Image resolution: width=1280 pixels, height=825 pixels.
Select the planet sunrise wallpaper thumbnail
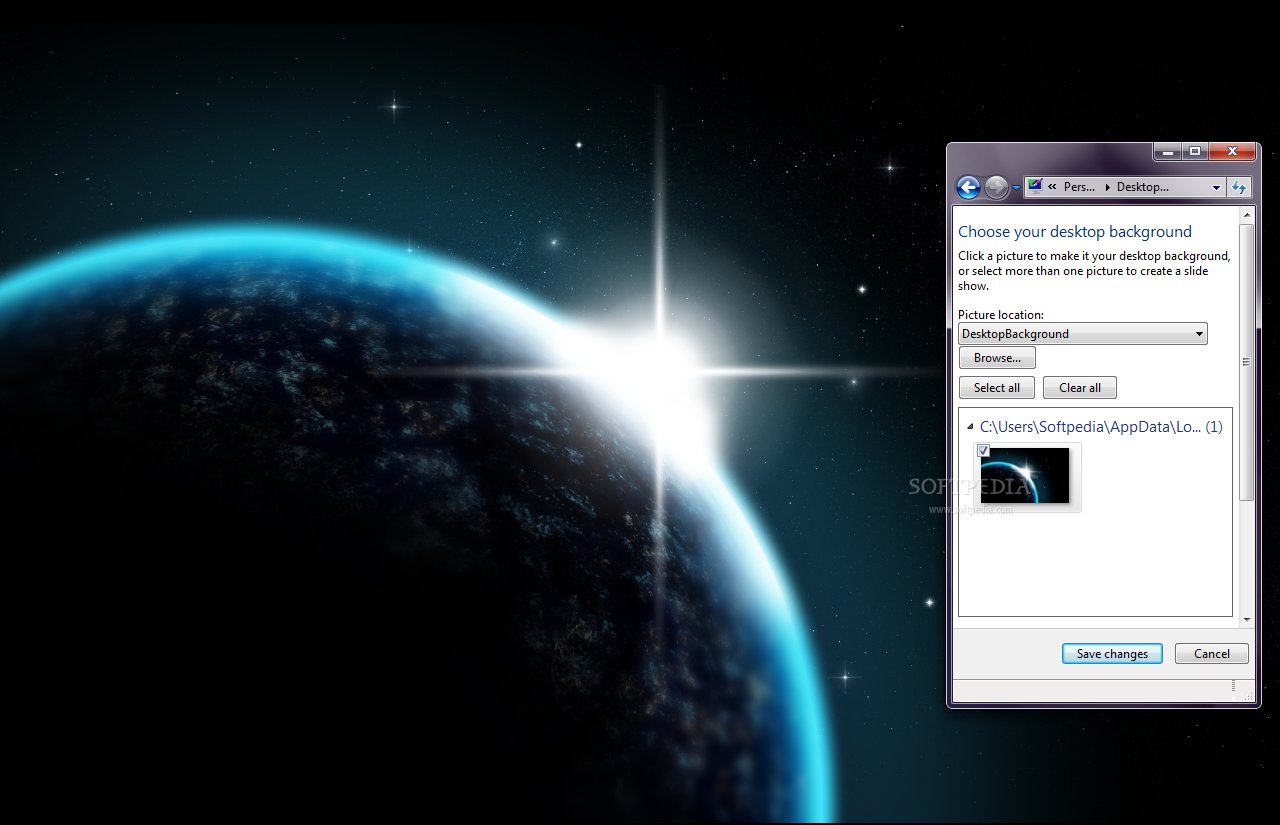1027,476
